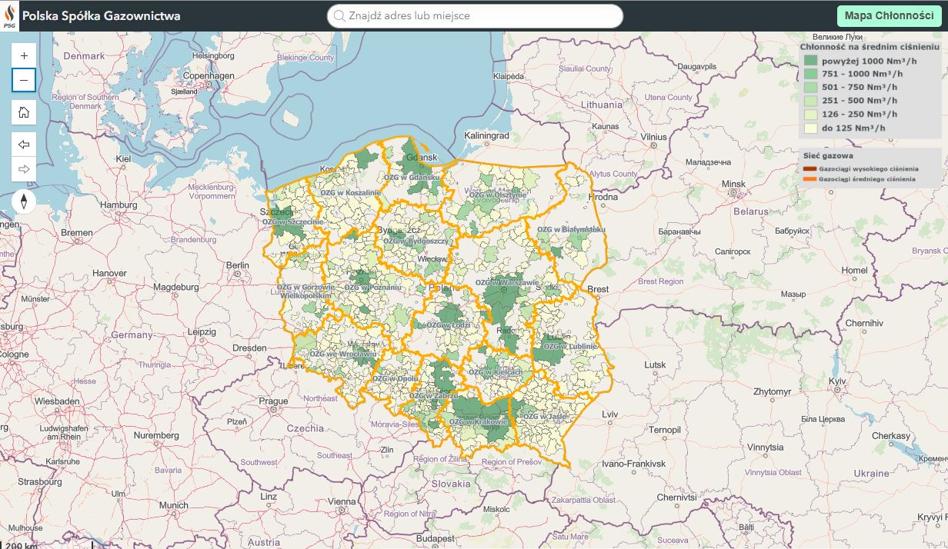Click the Copenhagen city label
Screen dimensions: 948x549
pyautogui.click(x=209, y=76)
